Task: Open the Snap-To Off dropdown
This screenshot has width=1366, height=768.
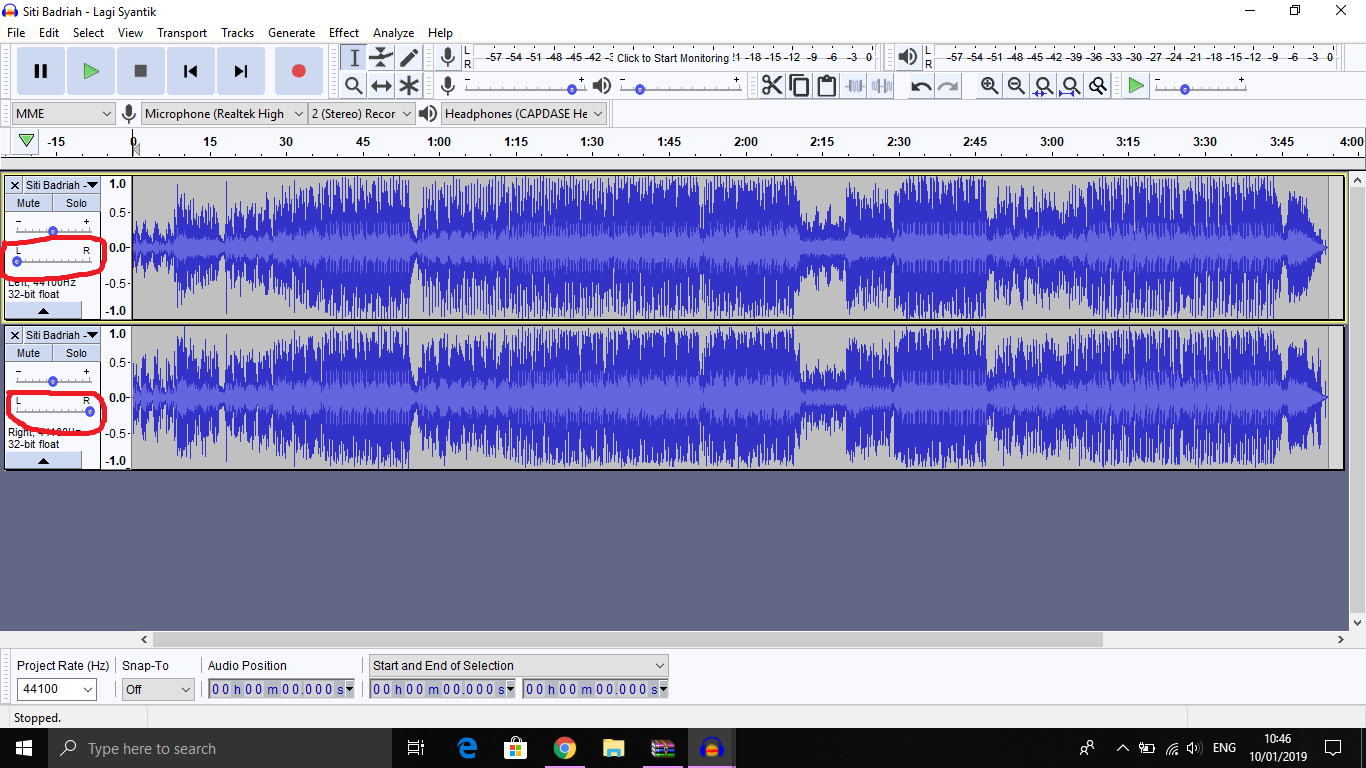Action: point(158,689)
